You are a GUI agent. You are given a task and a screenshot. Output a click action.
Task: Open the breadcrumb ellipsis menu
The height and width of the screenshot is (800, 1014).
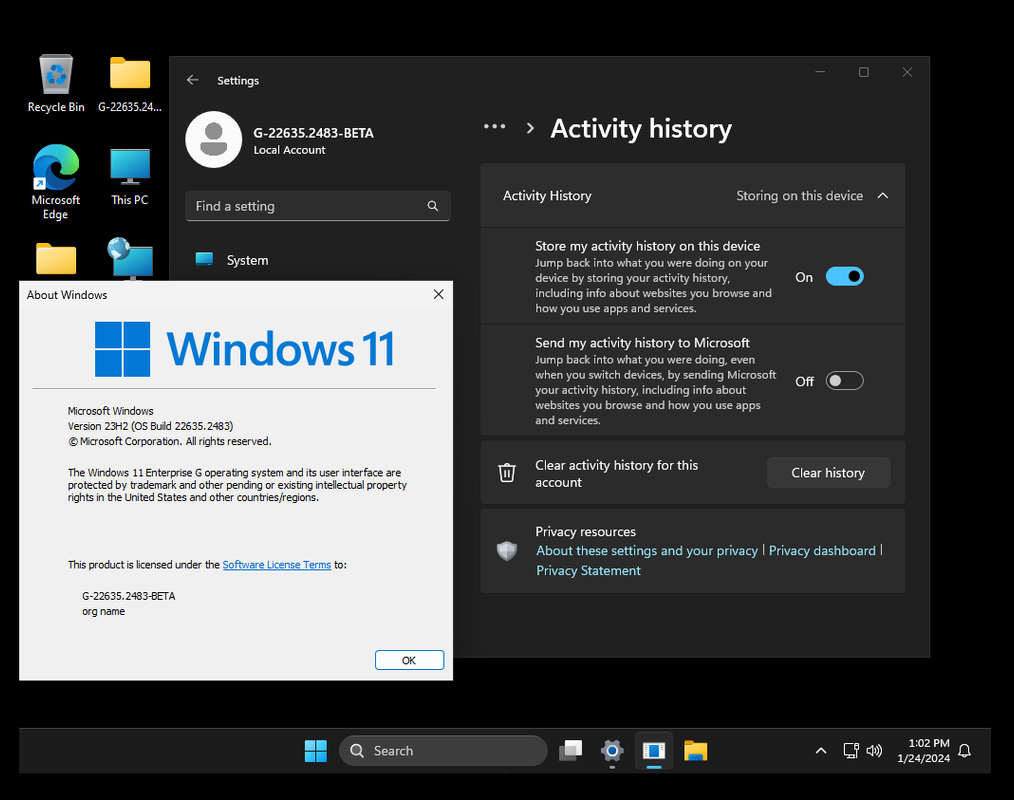[495, 127]
